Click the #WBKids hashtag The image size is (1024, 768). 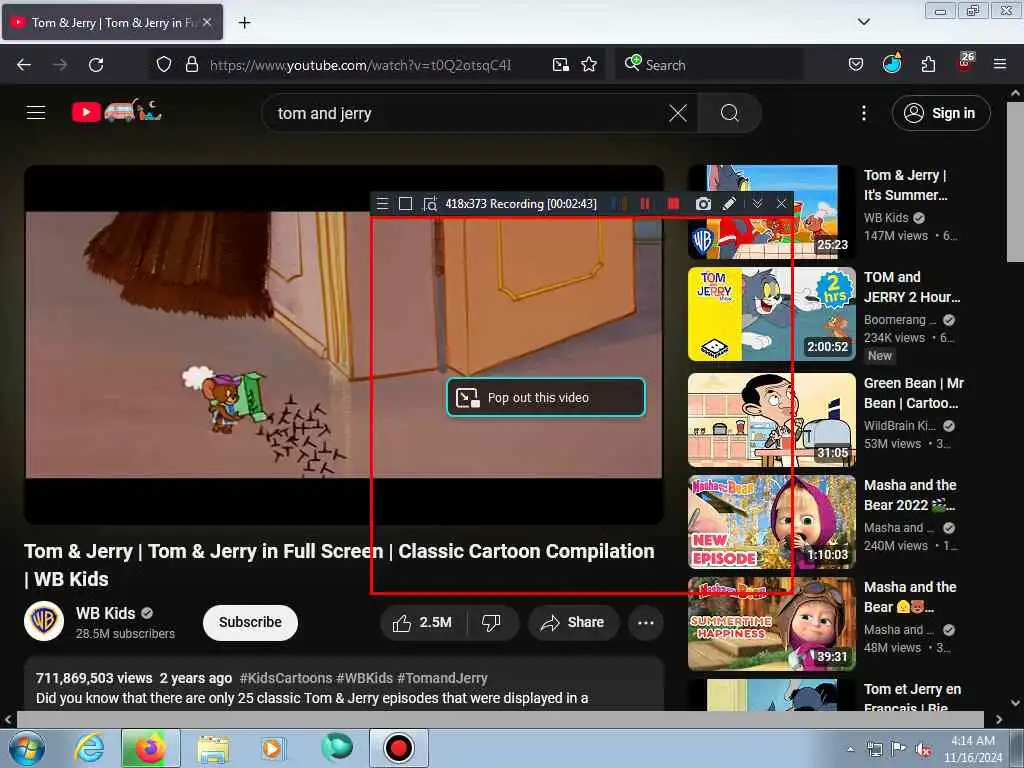tap(364, 678)
